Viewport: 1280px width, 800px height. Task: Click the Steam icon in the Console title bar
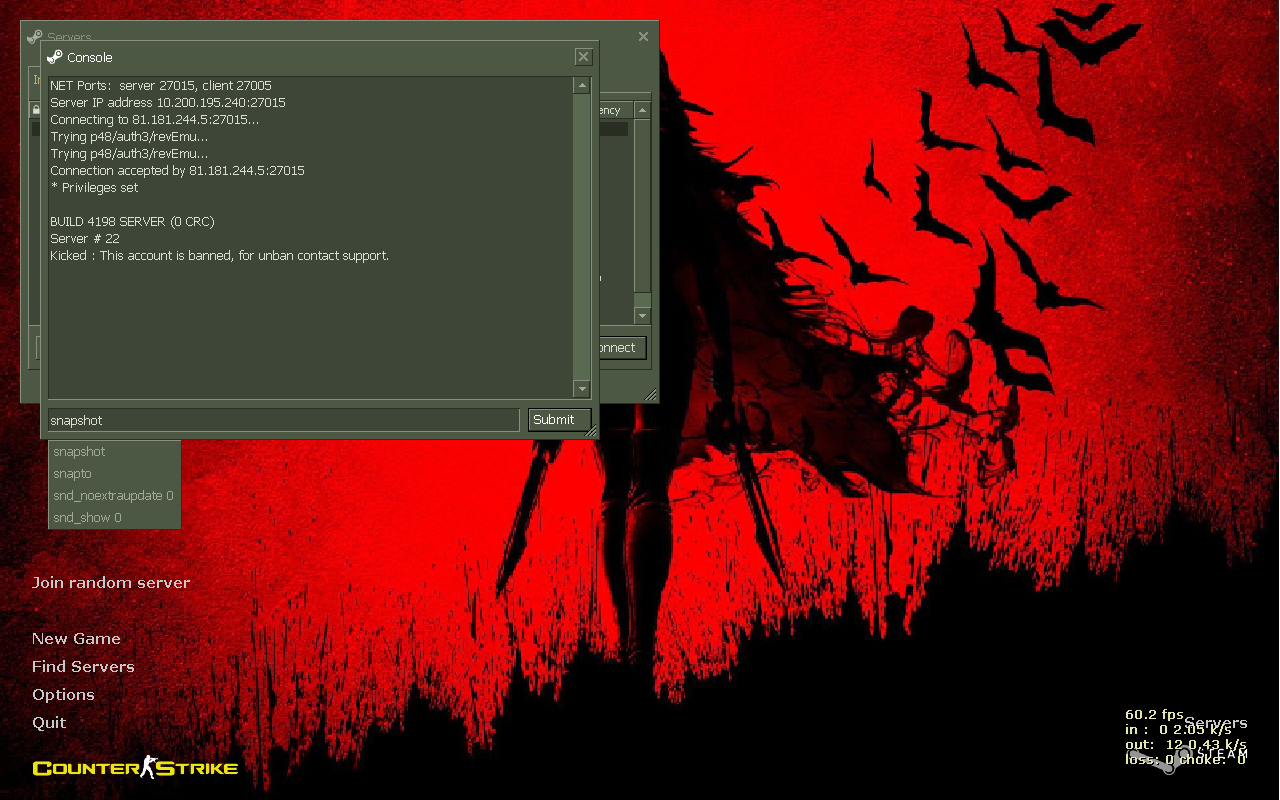pos(55,57)
